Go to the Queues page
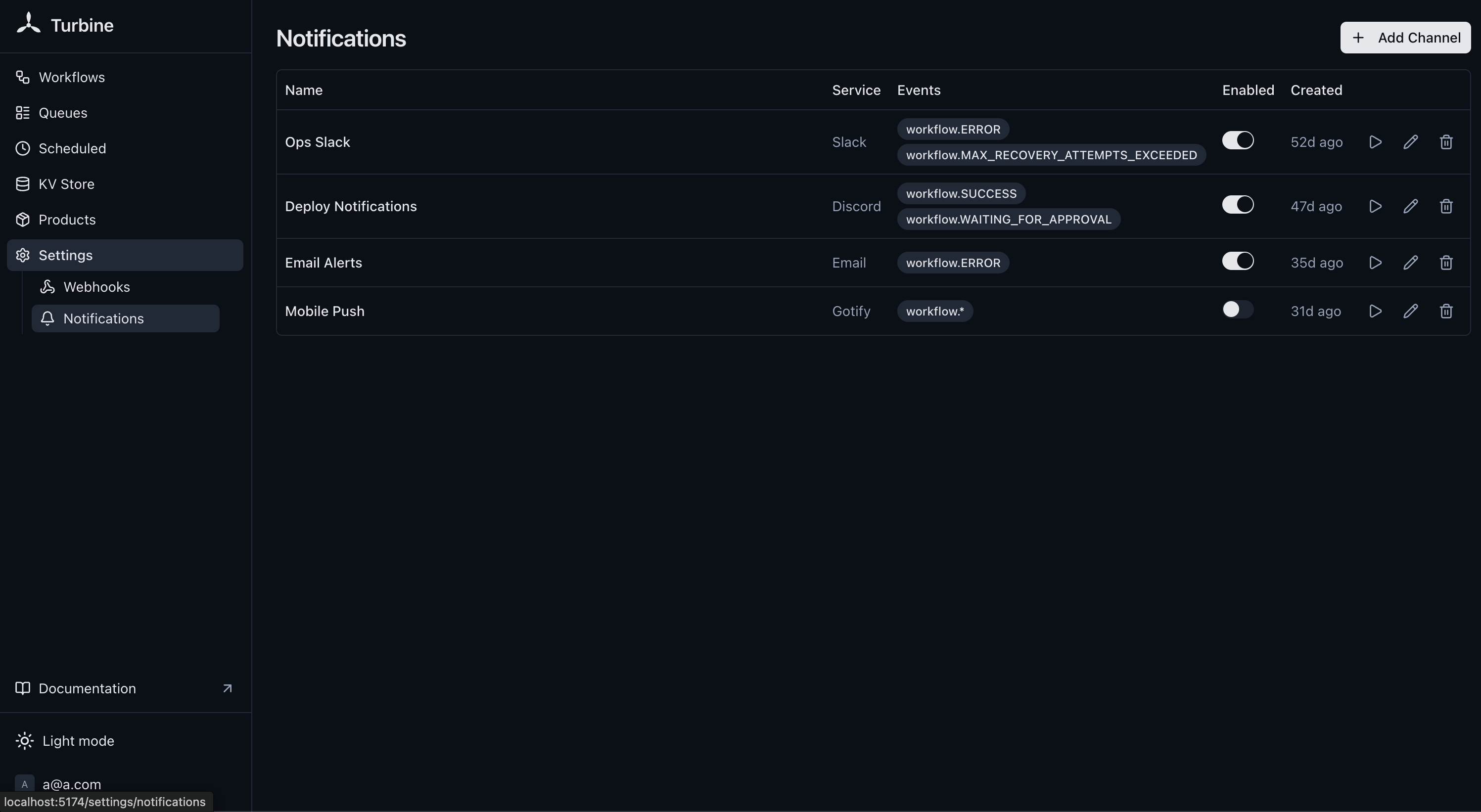Screen dimensions: 1481x812 pyautogui.click(x=125, y=113)
